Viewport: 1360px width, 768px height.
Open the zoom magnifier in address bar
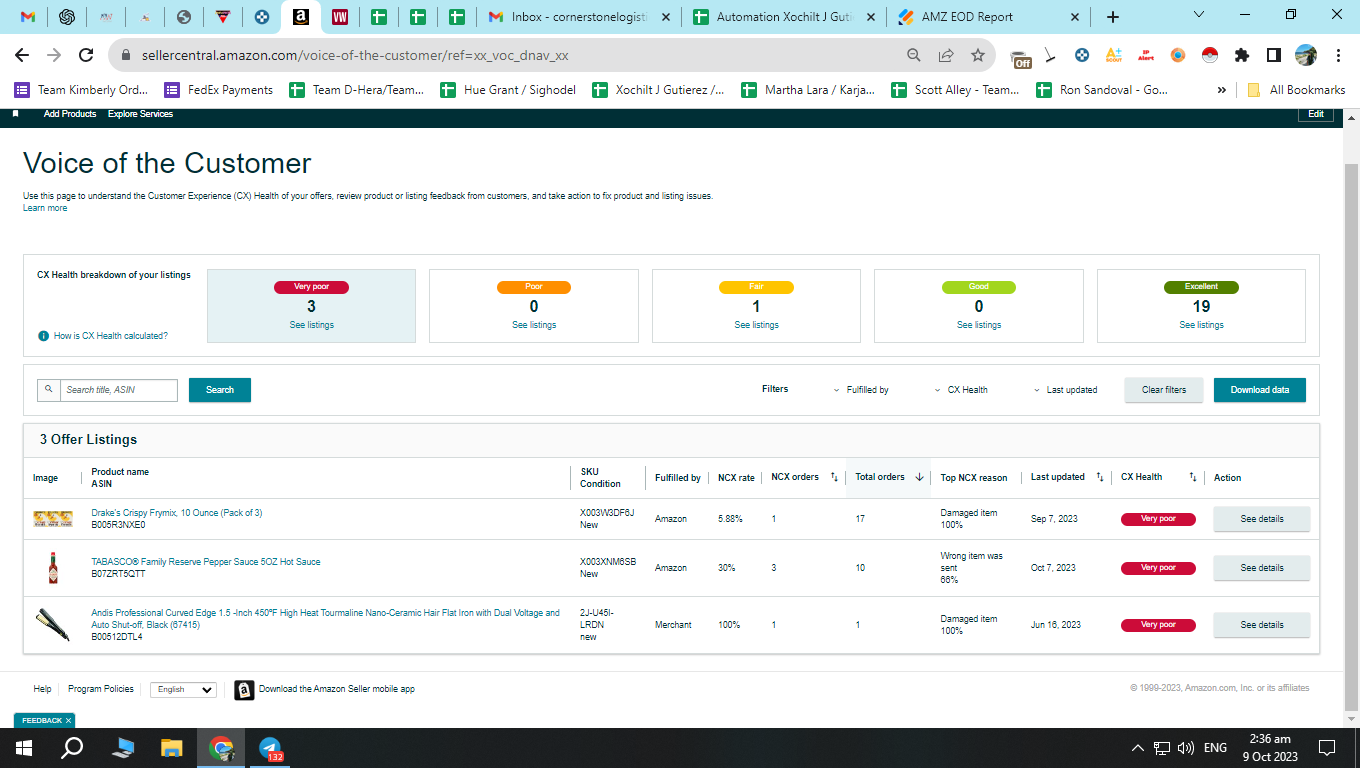(x=914, y=56)
